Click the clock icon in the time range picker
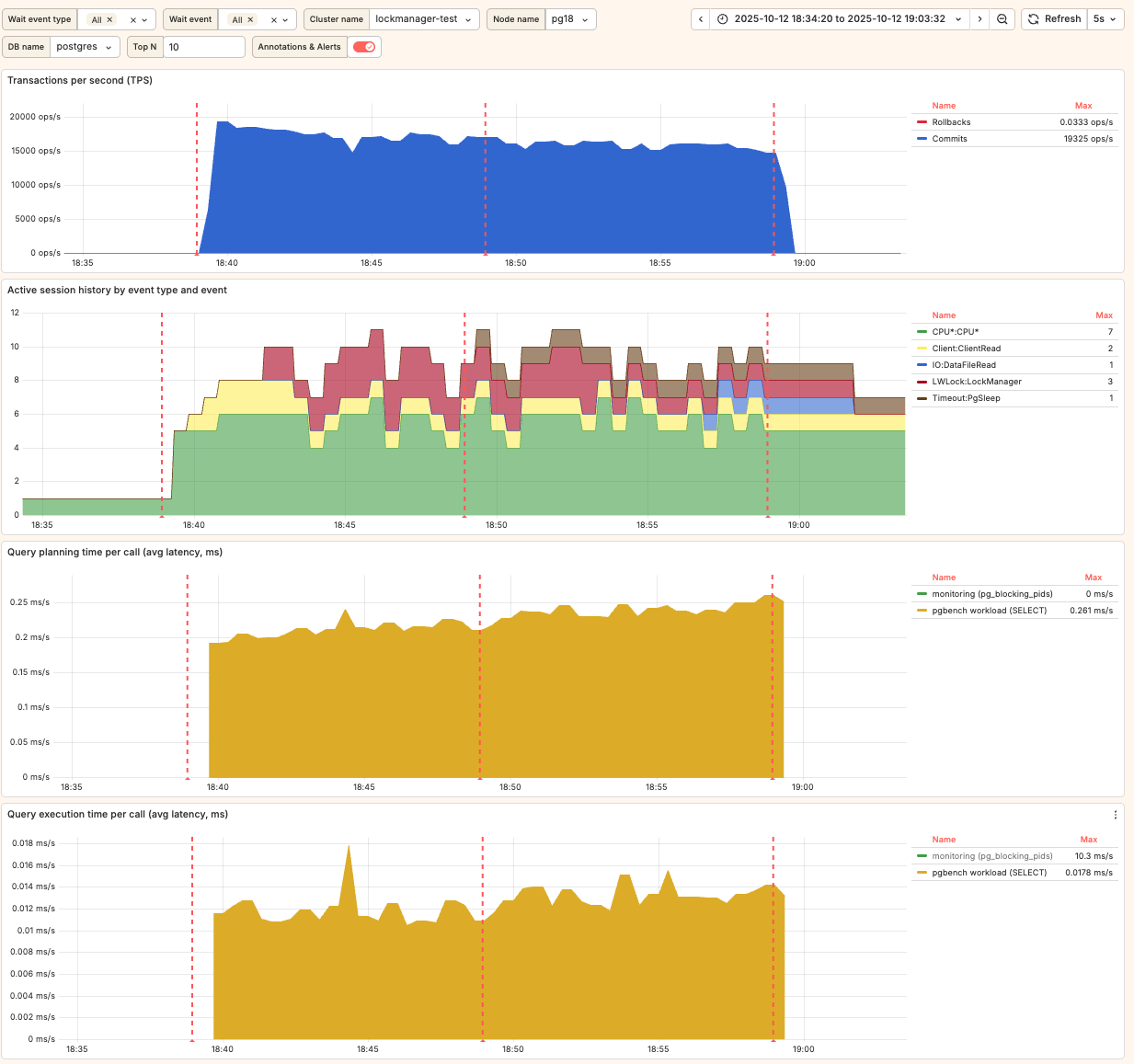The height and width of the screenshot is (1064, 1134). pyautogui.click(x=722, y=18)
